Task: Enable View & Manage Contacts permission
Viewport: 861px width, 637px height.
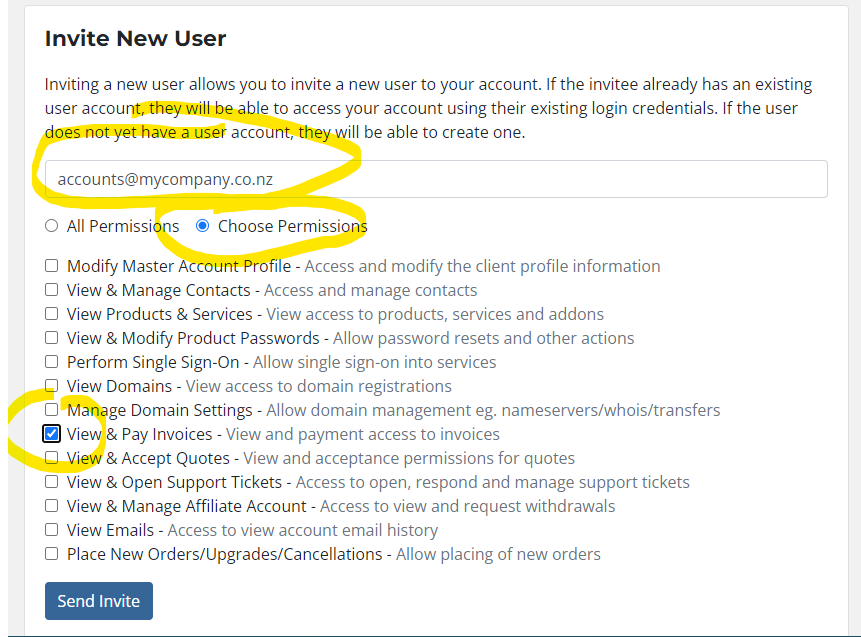Action: pyautogui.click(x=52, y=289)
